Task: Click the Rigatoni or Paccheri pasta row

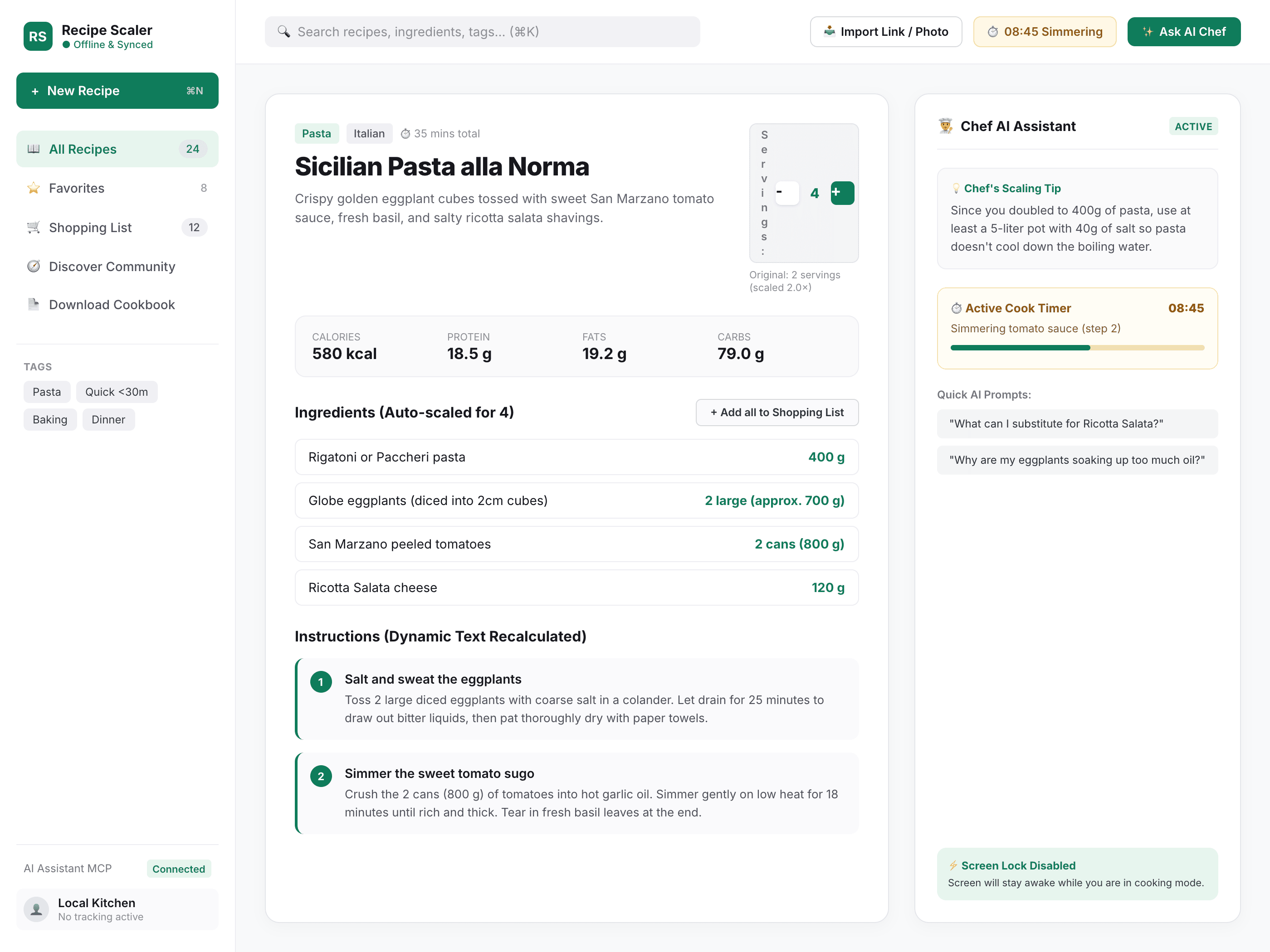Action: click(x=576, y=457)
